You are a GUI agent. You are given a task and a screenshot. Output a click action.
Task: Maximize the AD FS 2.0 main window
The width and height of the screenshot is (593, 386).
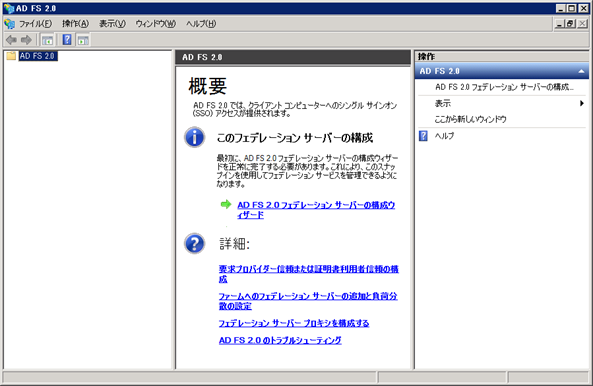tap(572, 8)
